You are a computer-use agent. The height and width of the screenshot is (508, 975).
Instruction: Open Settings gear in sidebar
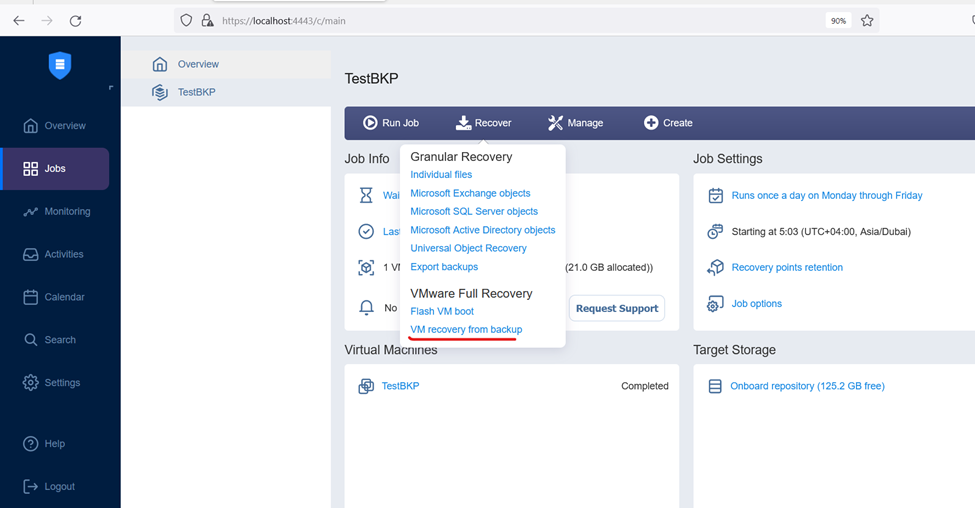30,382
